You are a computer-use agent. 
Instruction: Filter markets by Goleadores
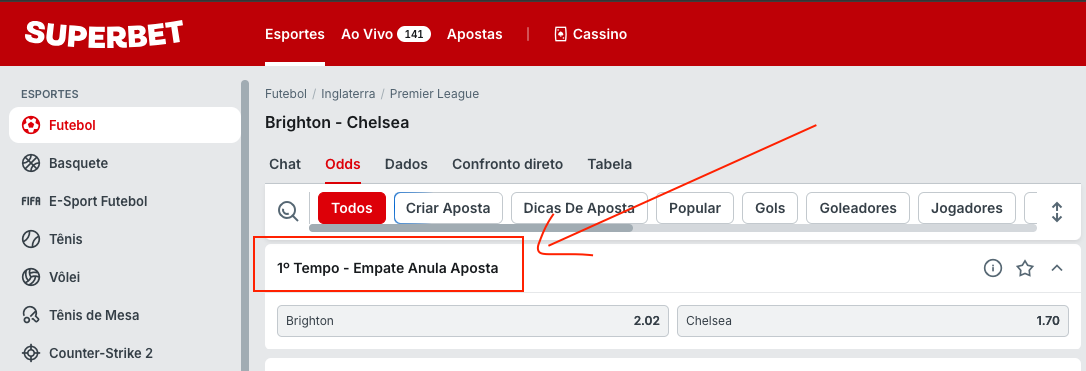coord(857,208)
